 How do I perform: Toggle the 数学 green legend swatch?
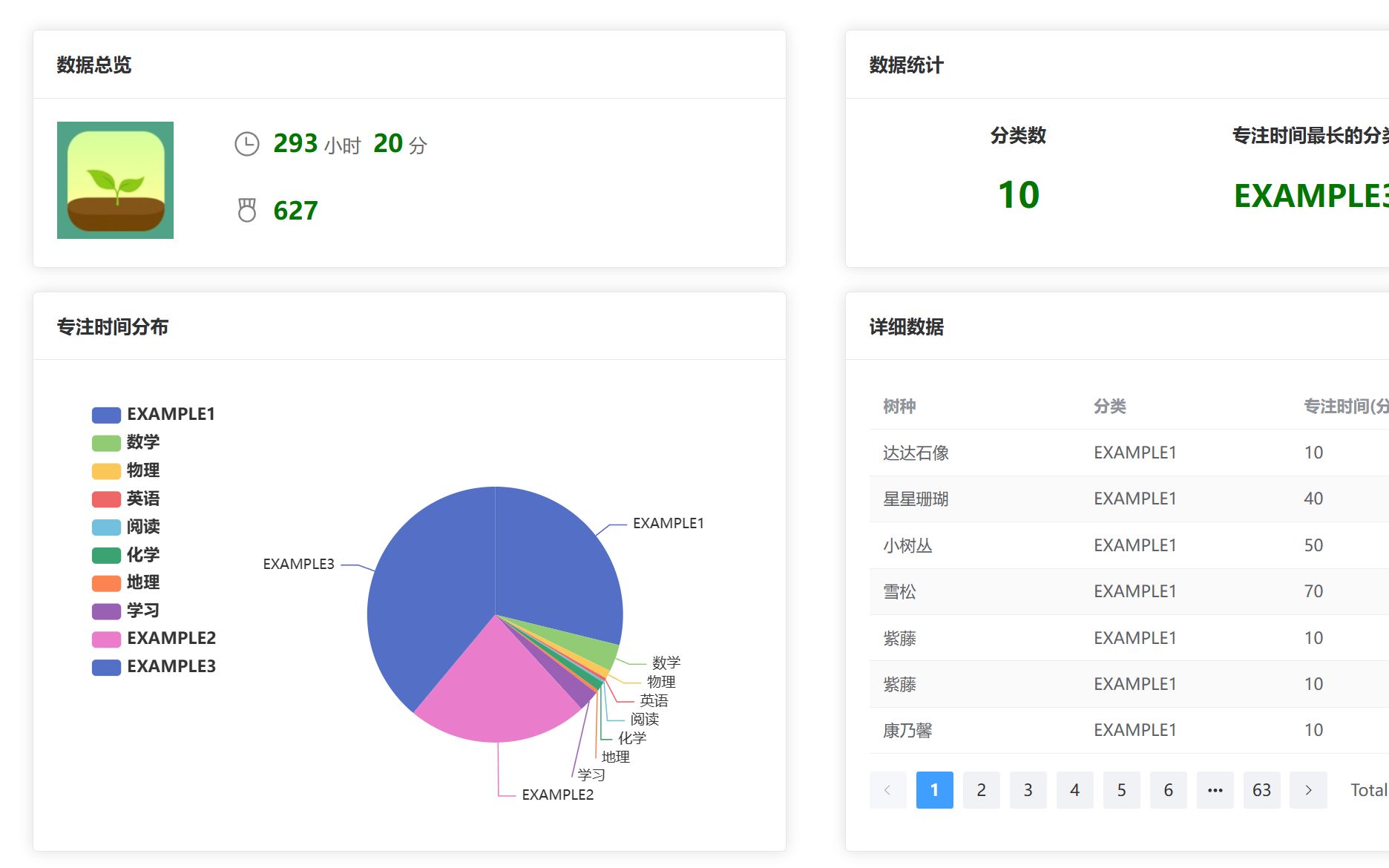click(x=106, y=443)
